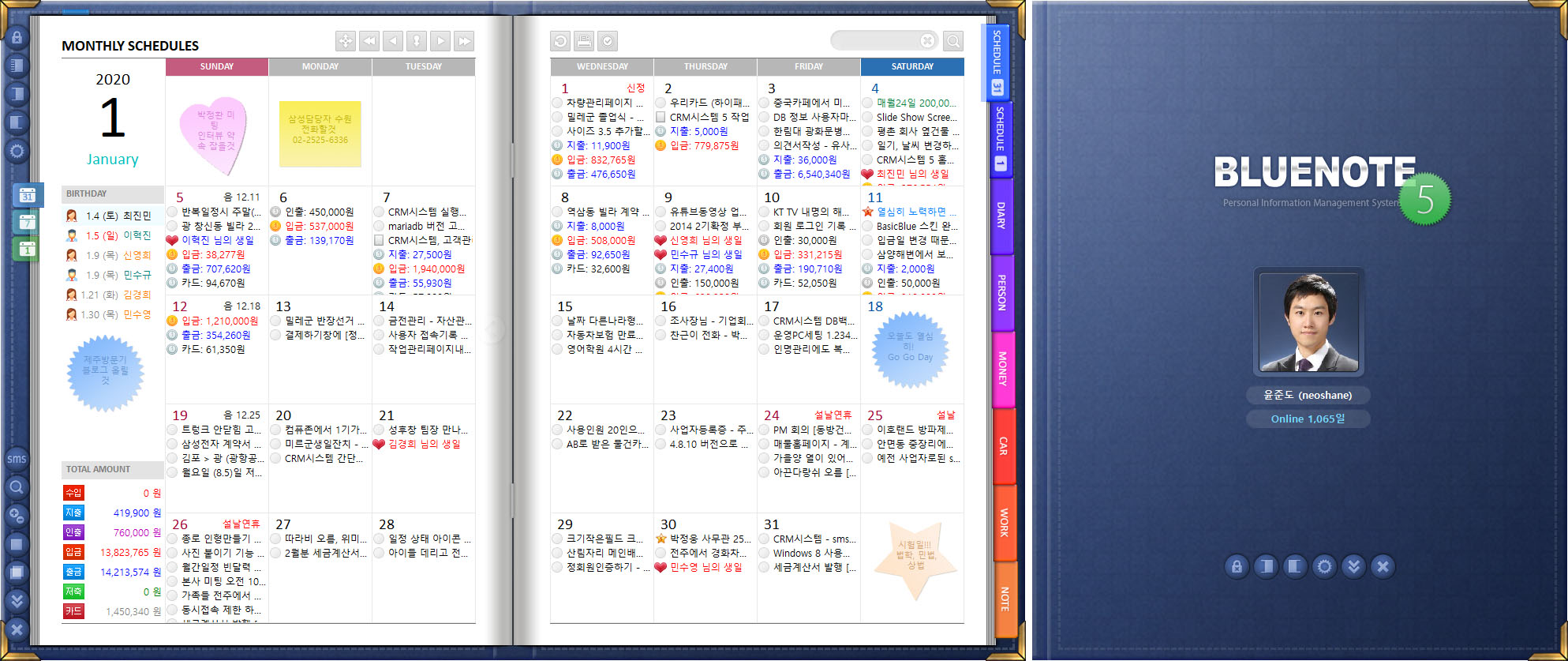The height and width of the screenshot is (661, 1568).
Task: Click the move/arrows toolbar icon beside MONTHLY SCHEDULES
Action: [346, 41]
